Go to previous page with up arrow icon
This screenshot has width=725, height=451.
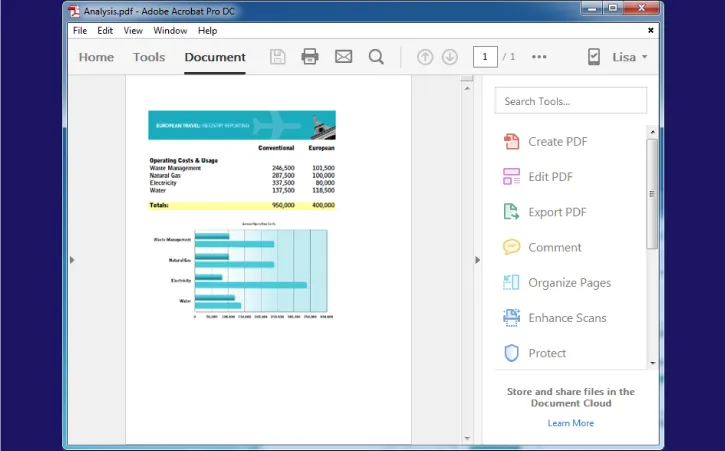[425, 57]
